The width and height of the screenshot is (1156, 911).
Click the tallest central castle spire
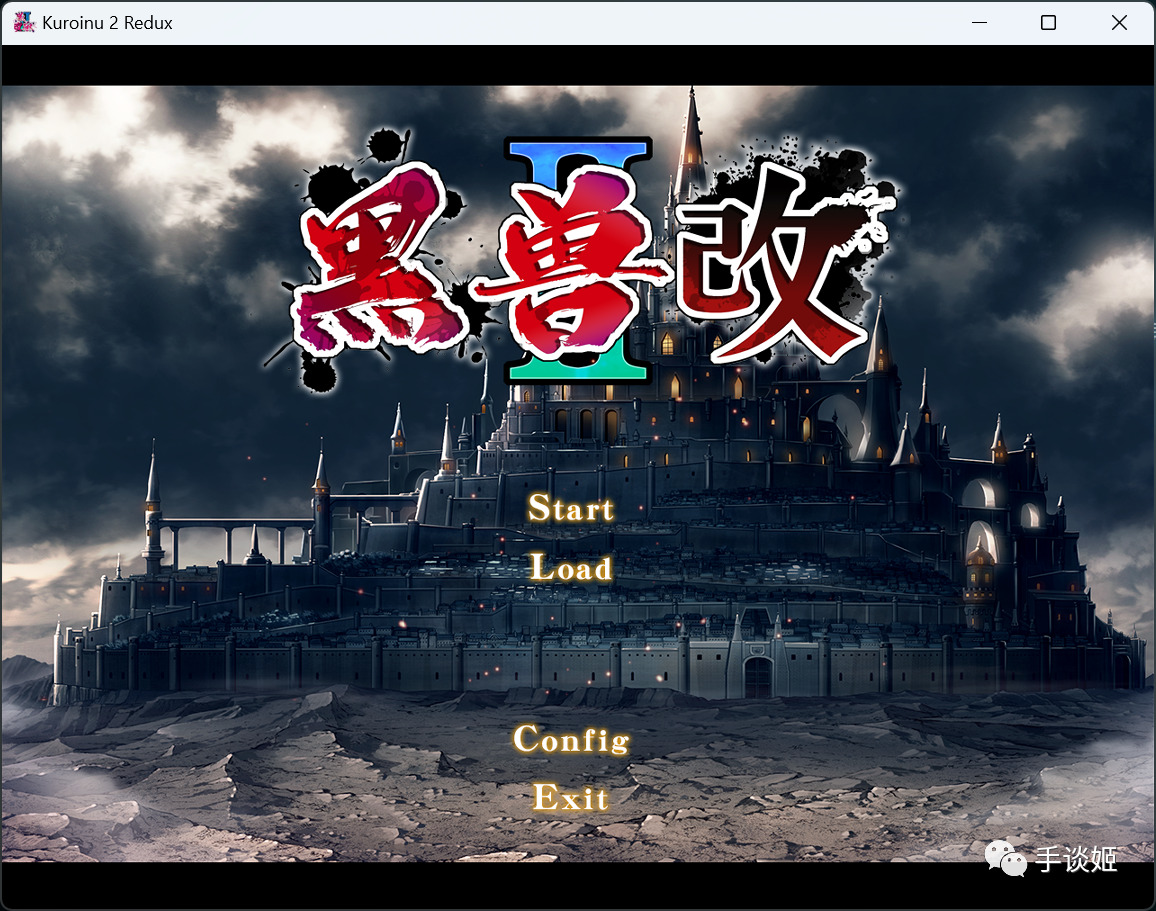(x=692, y=140)
